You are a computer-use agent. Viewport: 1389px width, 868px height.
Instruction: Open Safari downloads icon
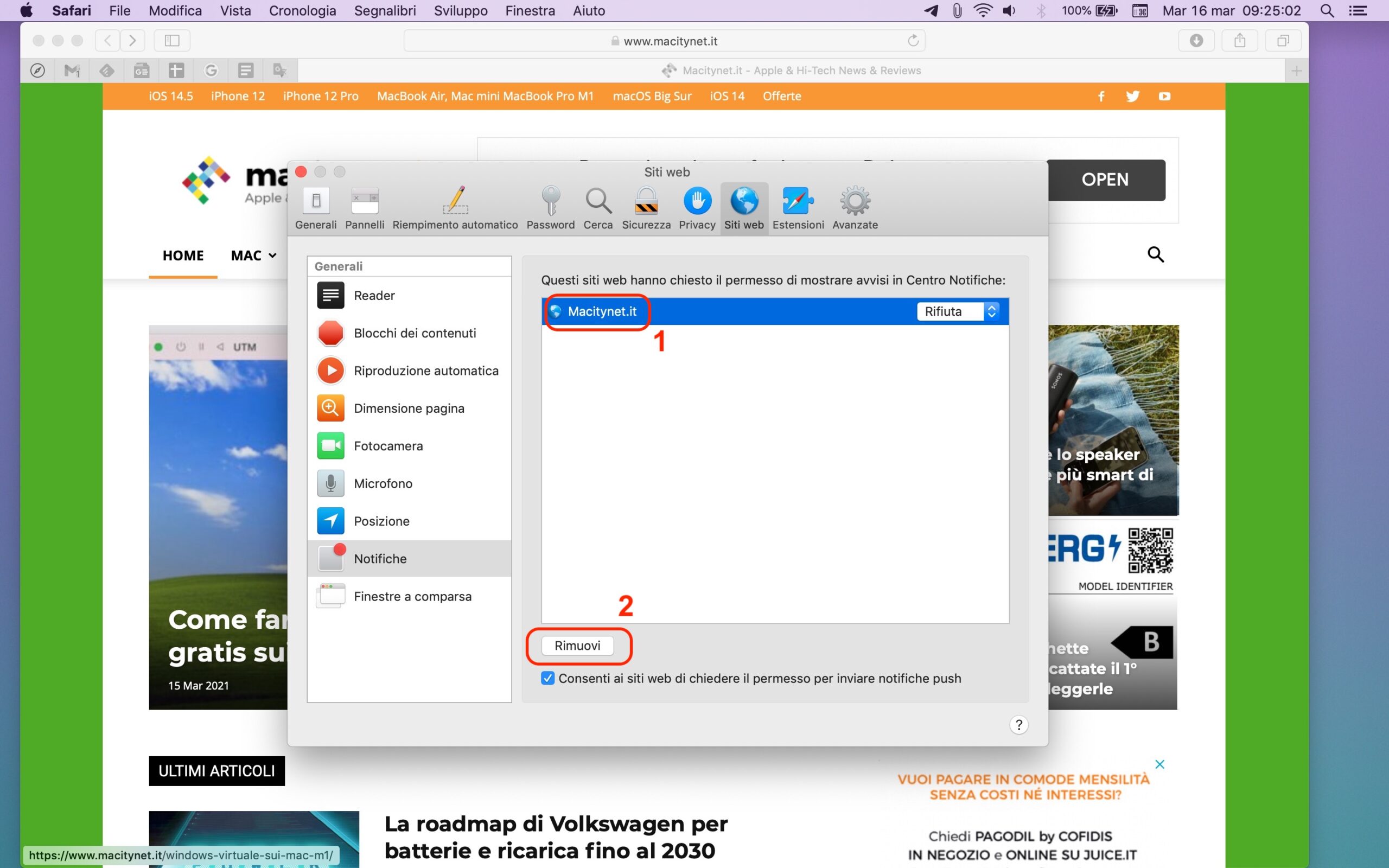point(1196,40)
